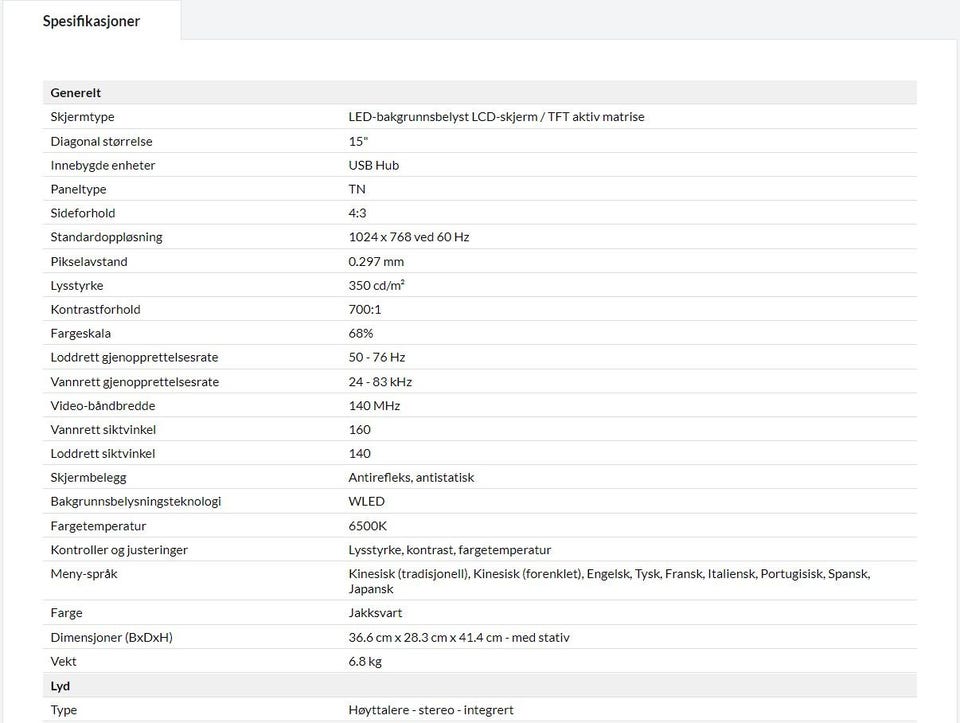Screen dimensions: 960x723
Task: Open the Spesifikasjoner tab
Action: 91,21
